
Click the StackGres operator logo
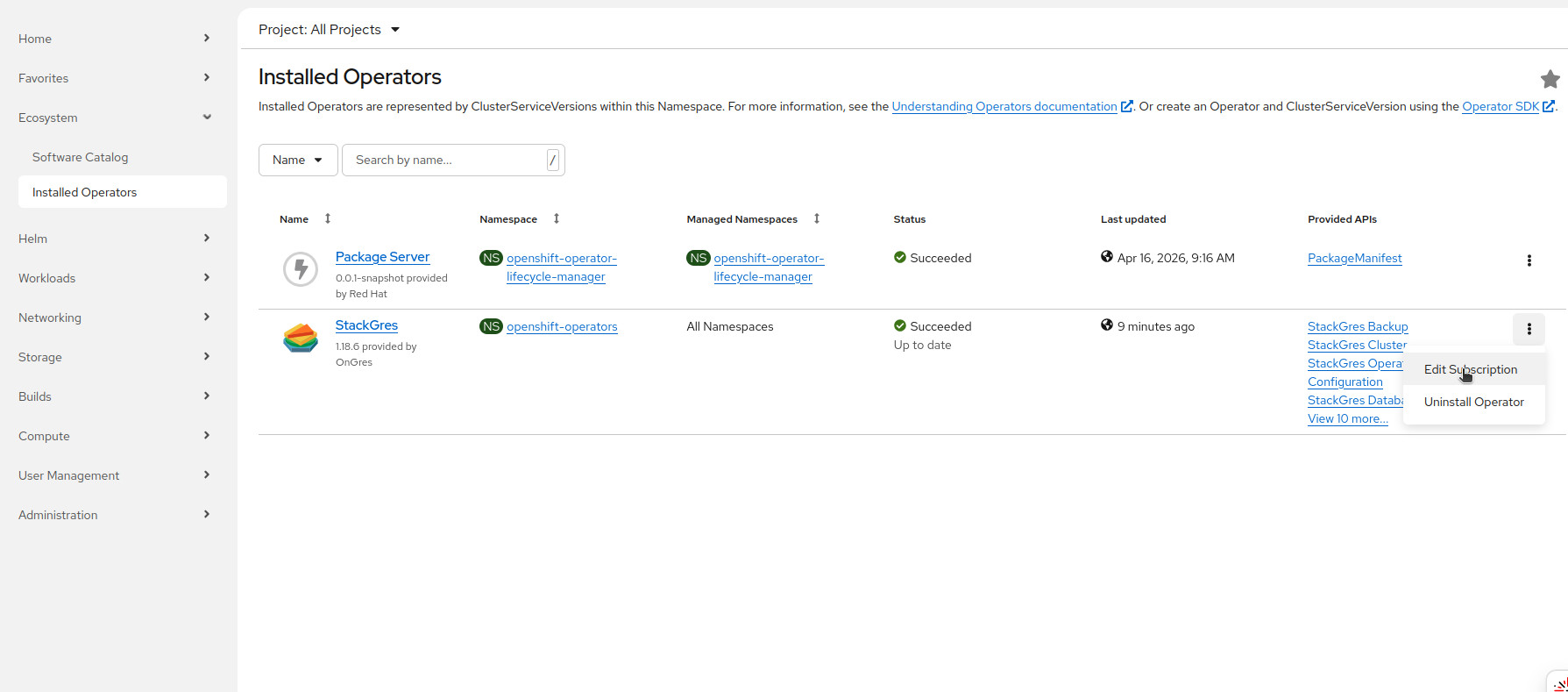point(301,338)
